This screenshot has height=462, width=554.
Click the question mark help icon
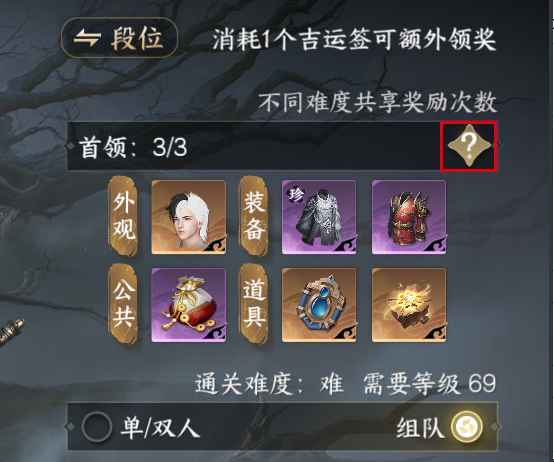pyautogui.click(x=469, y=146)
